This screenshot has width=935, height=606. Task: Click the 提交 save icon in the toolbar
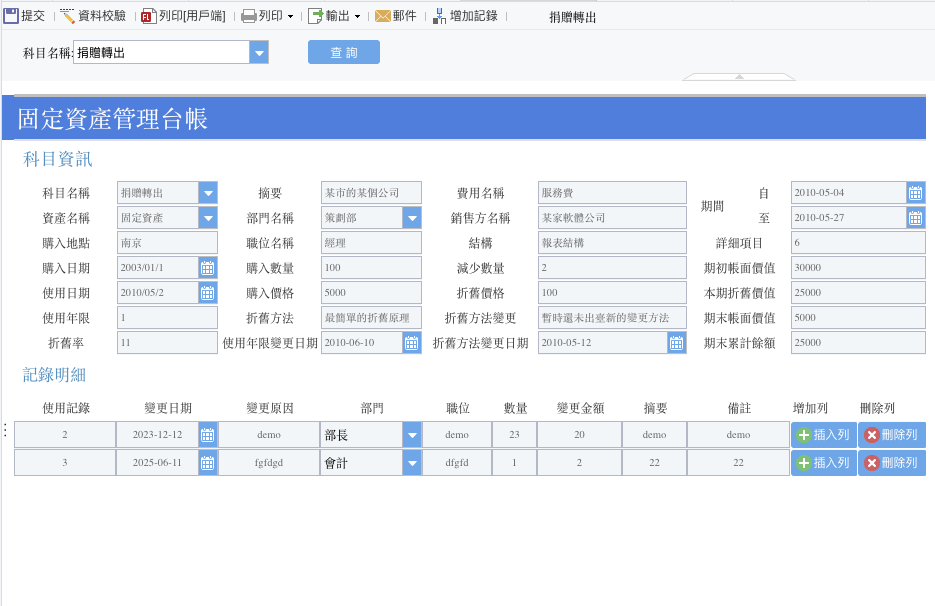11,16
